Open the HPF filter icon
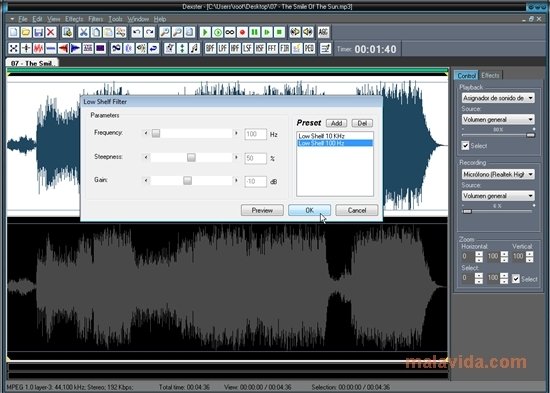Image resolution: width=550 pixels, height=393 pixels. [235, 48]
